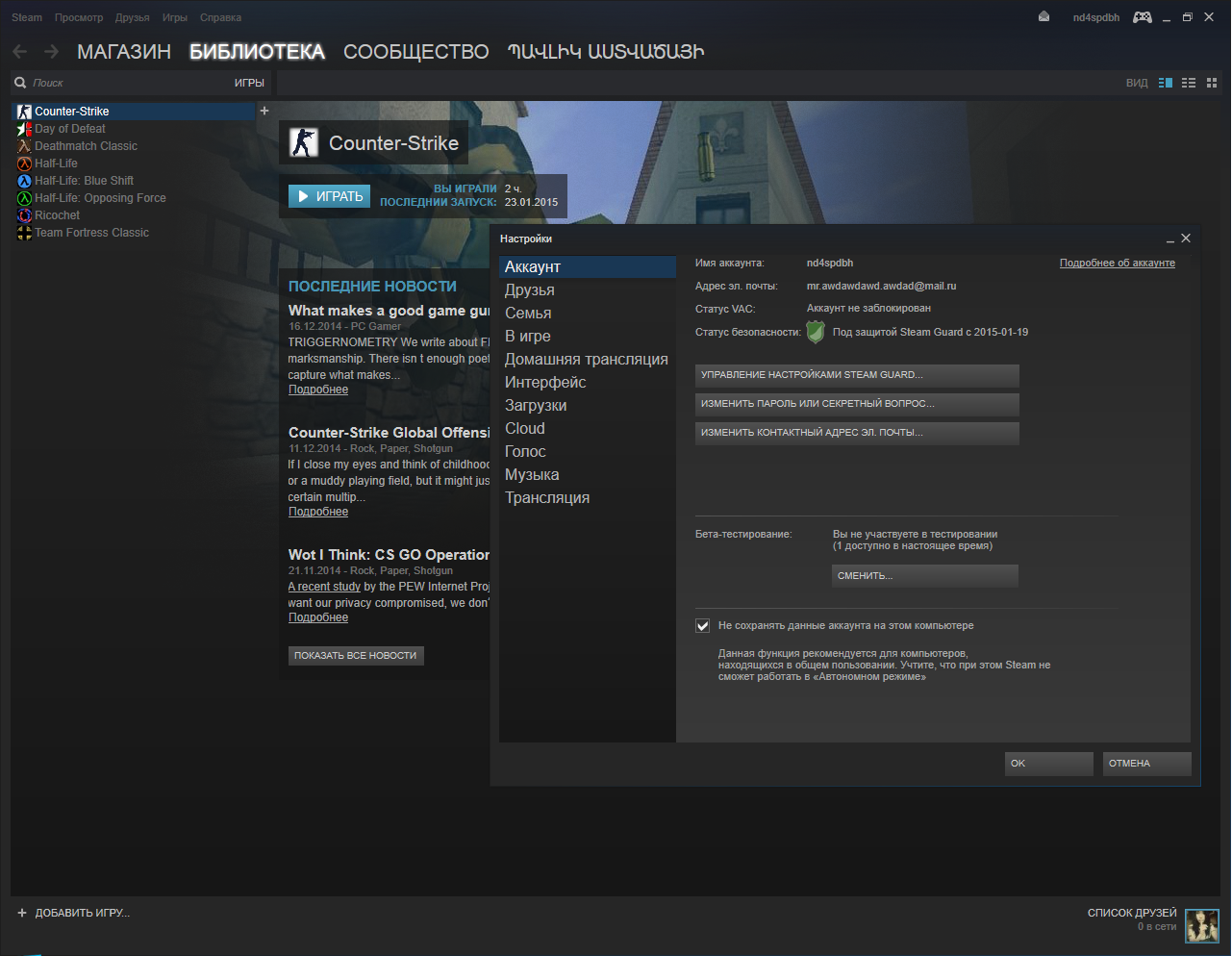Image resolution: width=1232 pixels, height=956 pixels.
Task: Switch library to detail view icon
Action: click(1166, 83)
